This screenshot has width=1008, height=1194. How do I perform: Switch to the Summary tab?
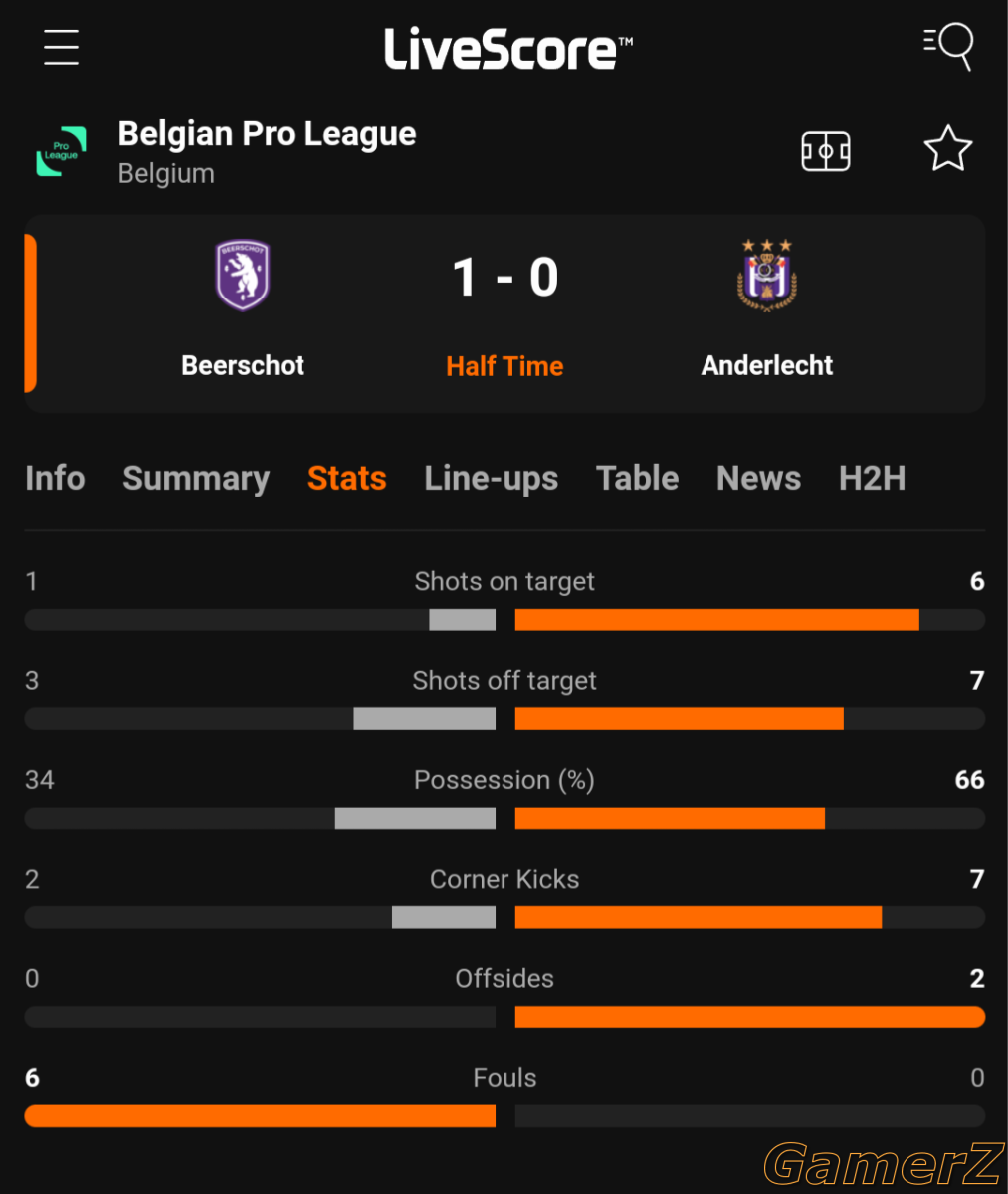pyautogui.click(x=196, y=479)
